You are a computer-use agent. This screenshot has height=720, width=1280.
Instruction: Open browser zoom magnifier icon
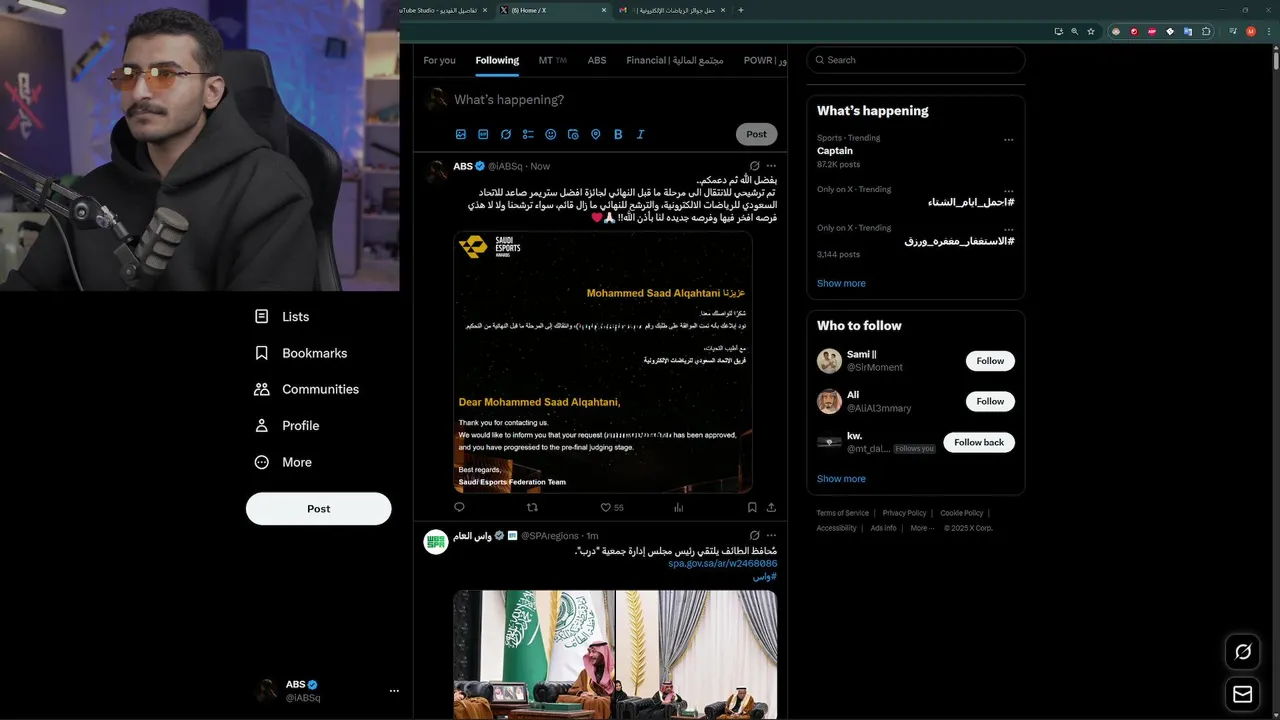tap(1074, 31)
